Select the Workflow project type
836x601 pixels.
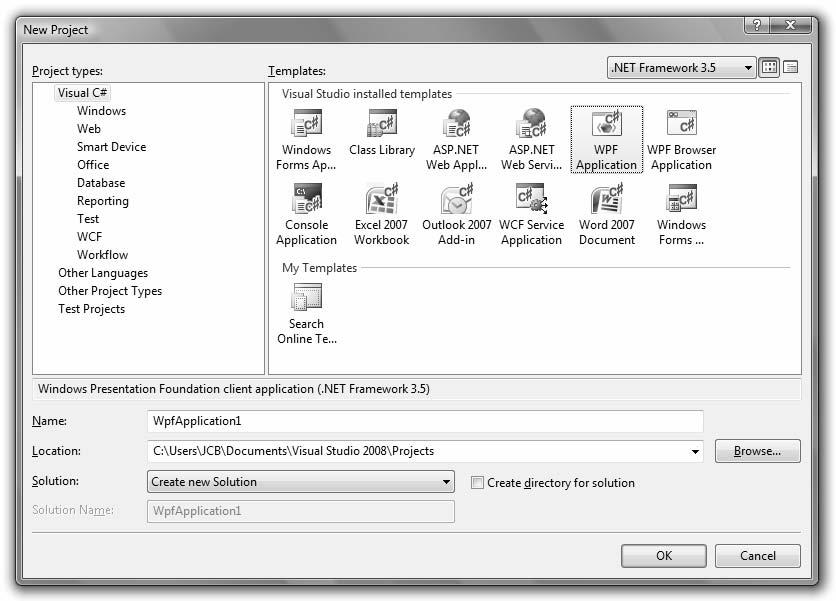coord(102,255)
